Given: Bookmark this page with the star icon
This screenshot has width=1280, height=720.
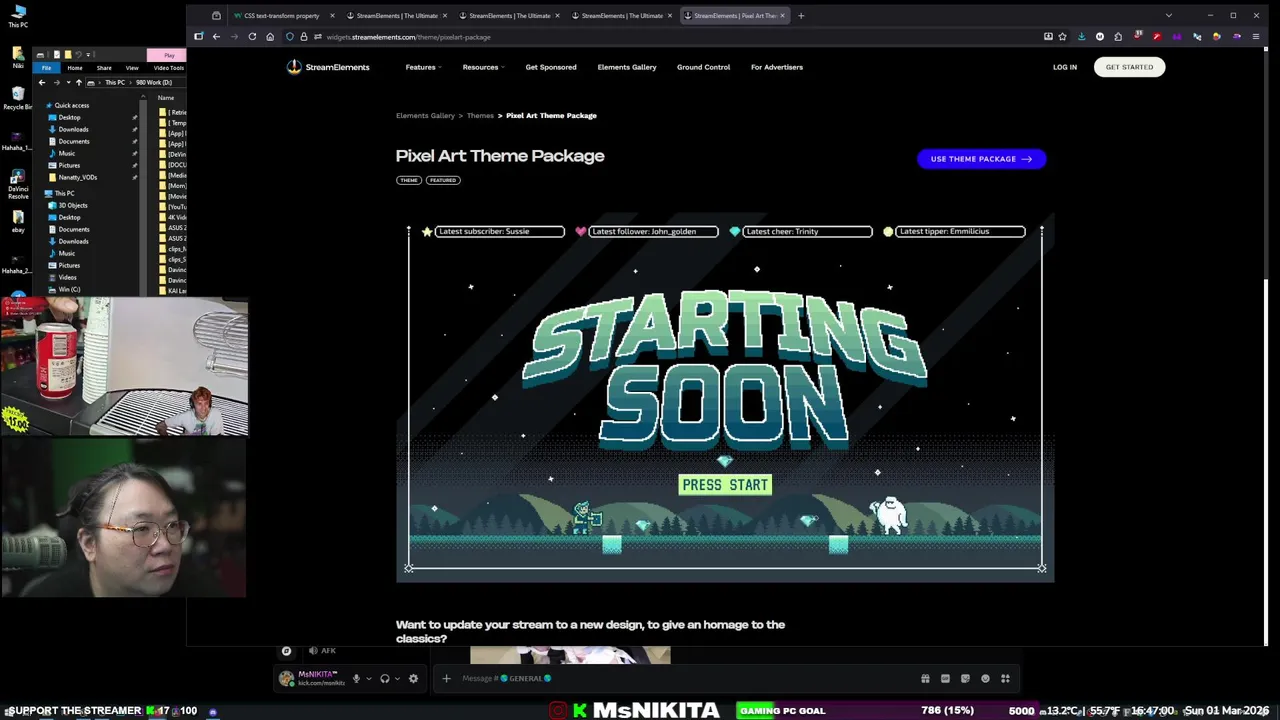Looking at the screenshot, I should [x=1062, y=37].
